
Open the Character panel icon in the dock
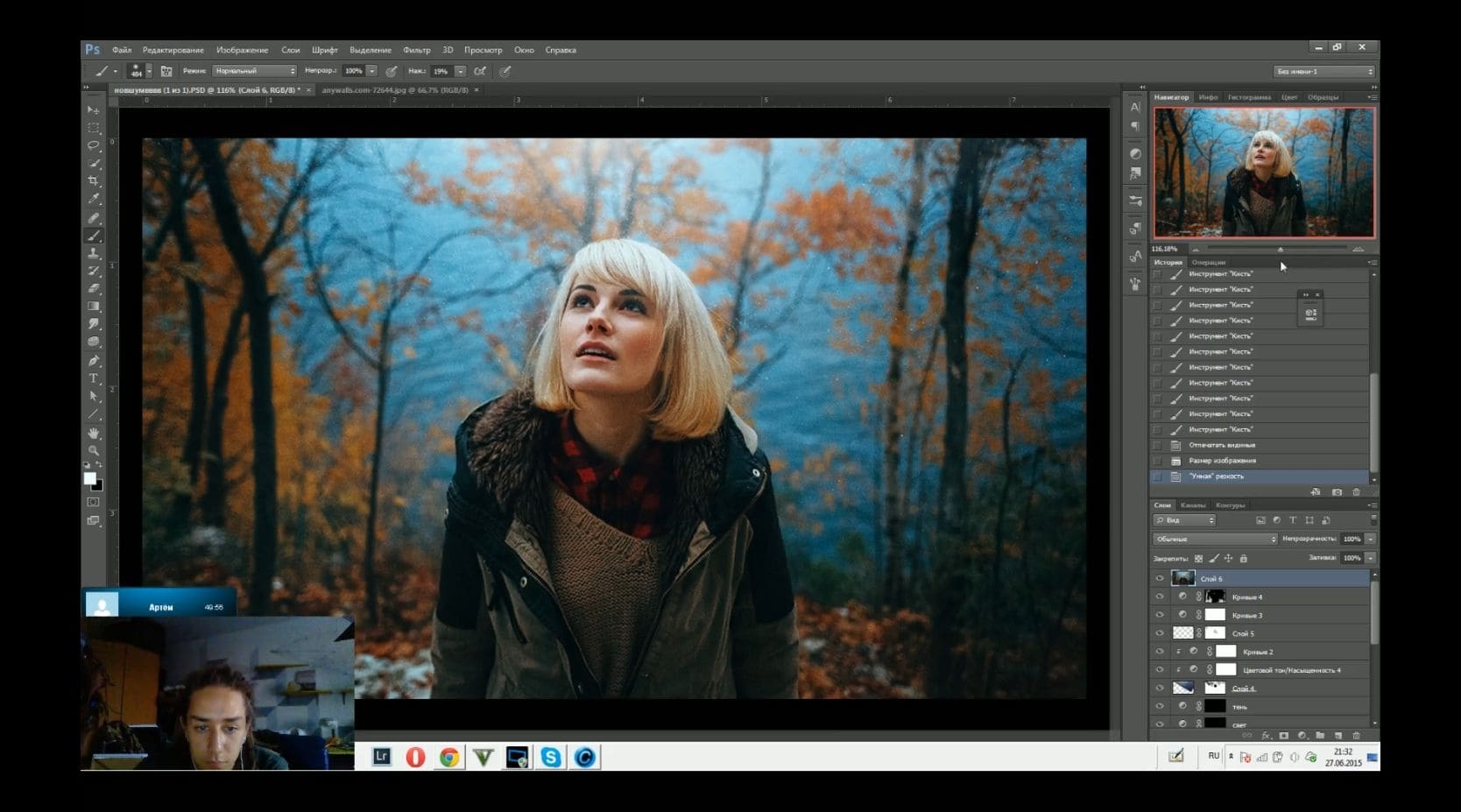1135,108
